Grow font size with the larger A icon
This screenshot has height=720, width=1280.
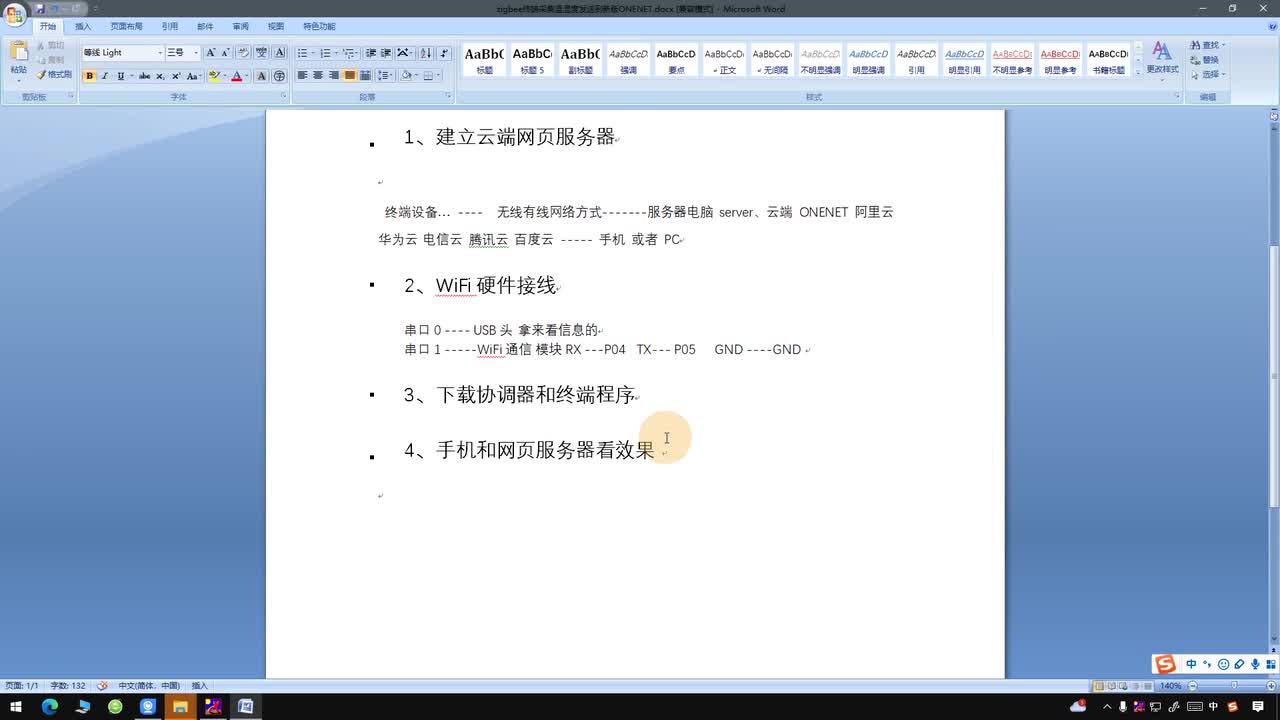211,52
